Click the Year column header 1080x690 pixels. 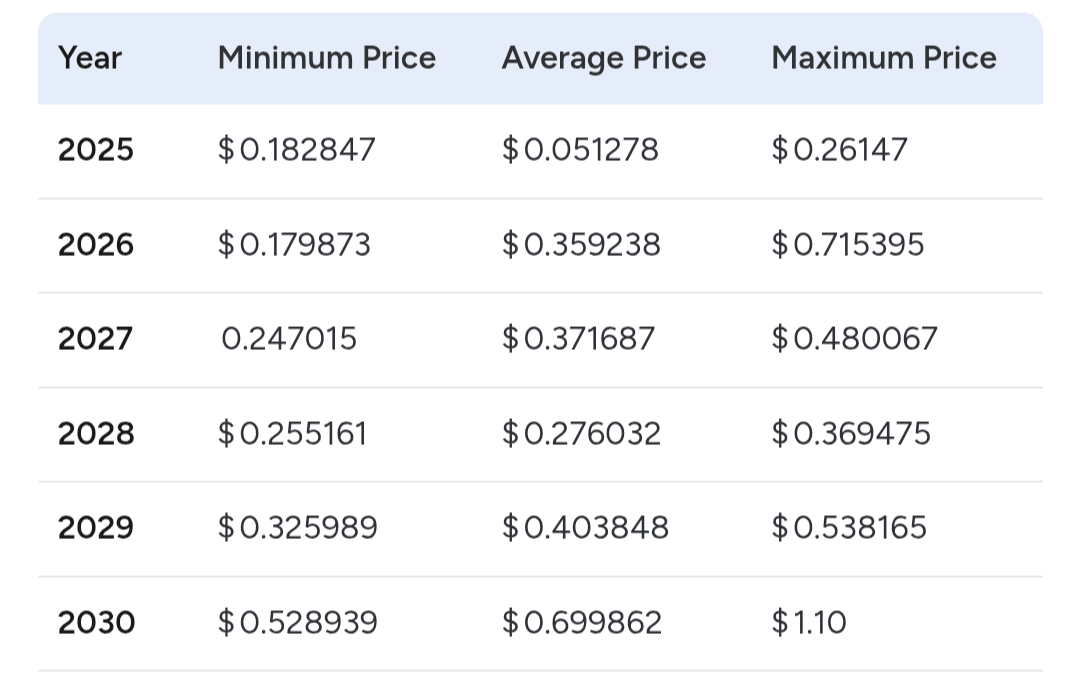[x=90, y=58]
